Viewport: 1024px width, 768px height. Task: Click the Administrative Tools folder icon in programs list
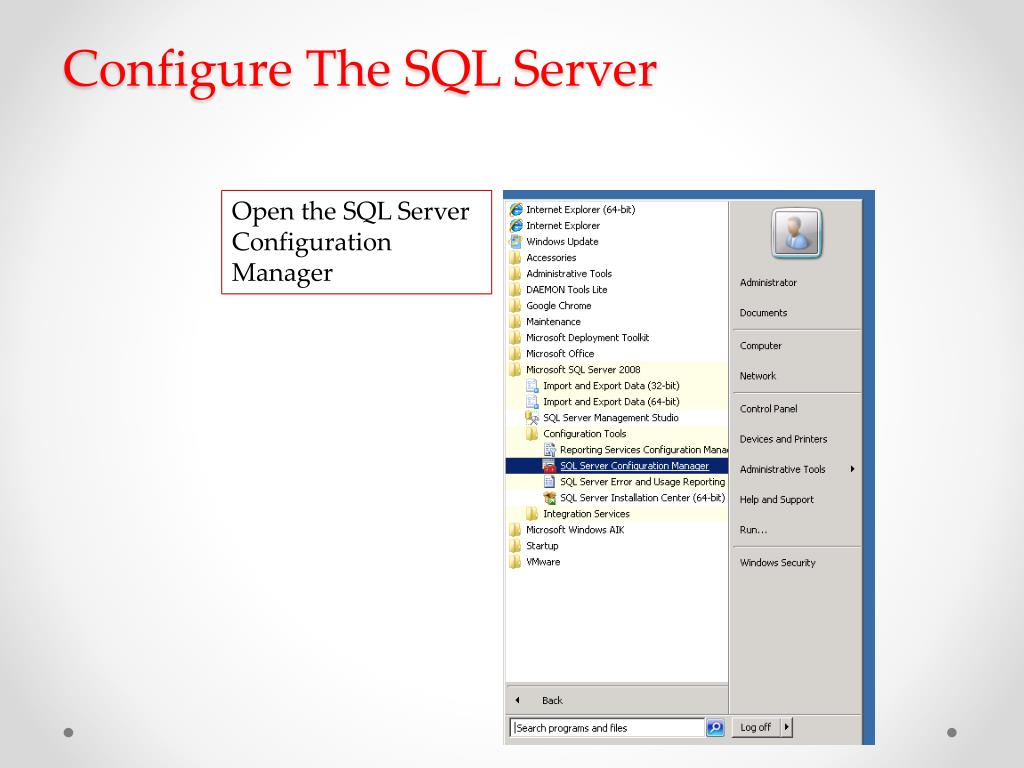coord(516,274)
